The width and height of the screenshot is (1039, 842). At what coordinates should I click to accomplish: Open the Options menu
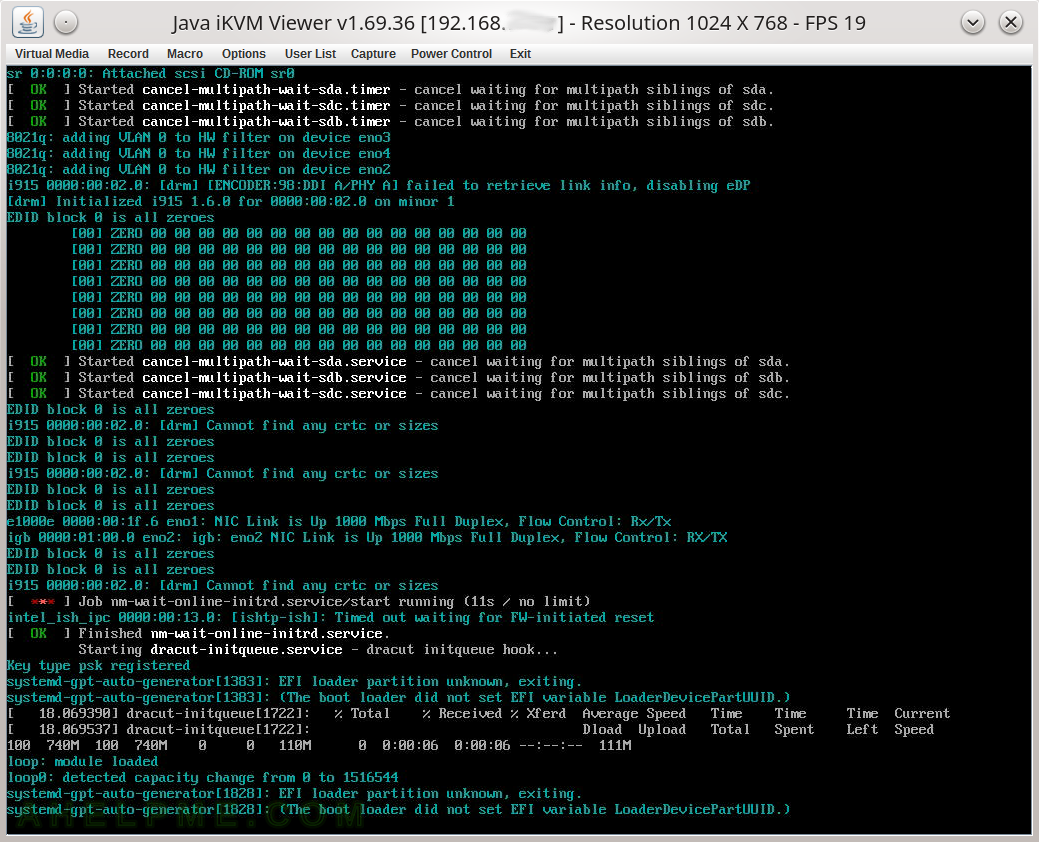(244, 54)
